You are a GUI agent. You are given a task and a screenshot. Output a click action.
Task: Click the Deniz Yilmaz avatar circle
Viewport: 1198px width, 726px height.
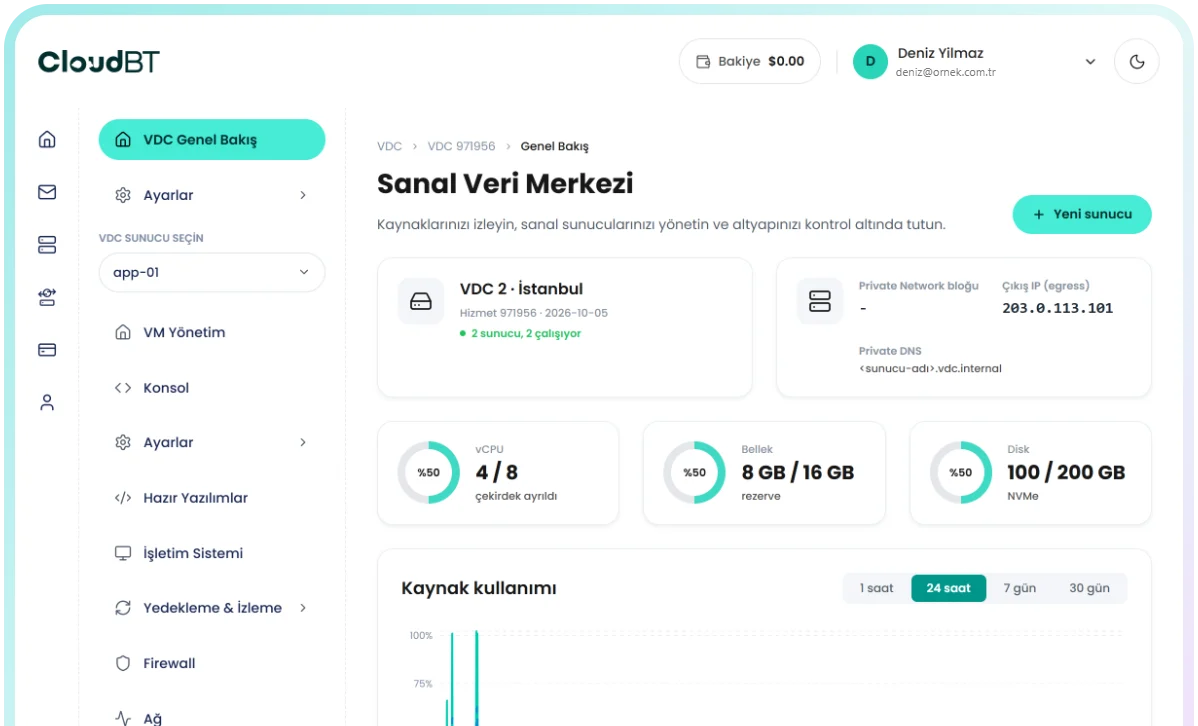[x=870, y=62]
